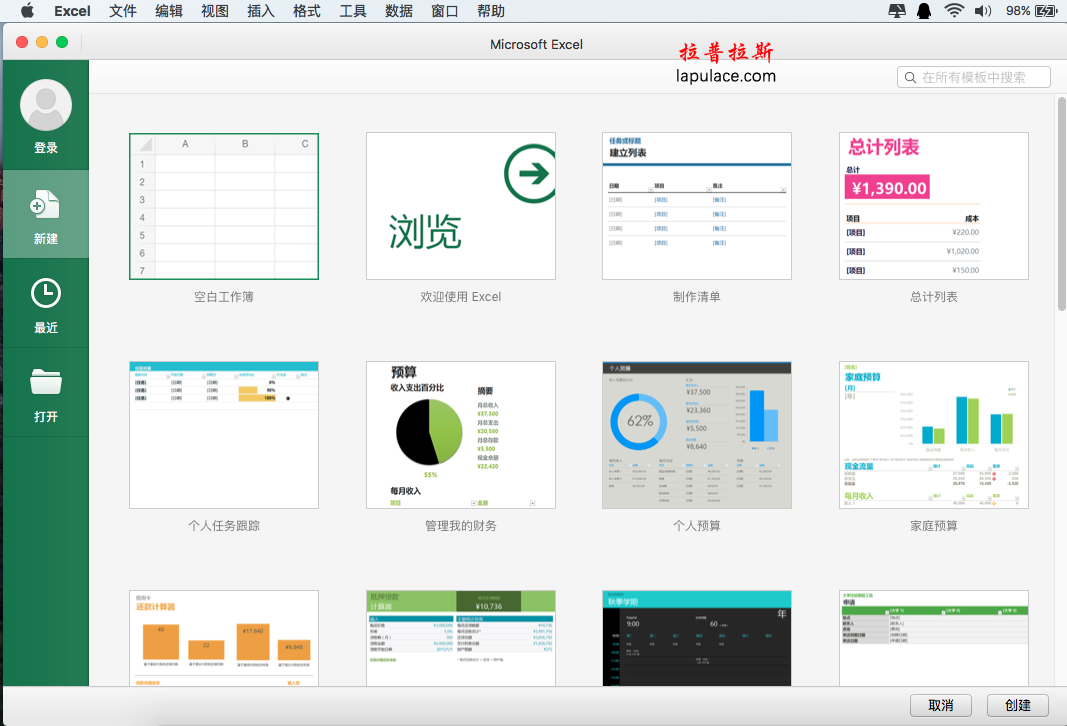
Task: Click the 登录 sign-in label
Action: point(46,148)
